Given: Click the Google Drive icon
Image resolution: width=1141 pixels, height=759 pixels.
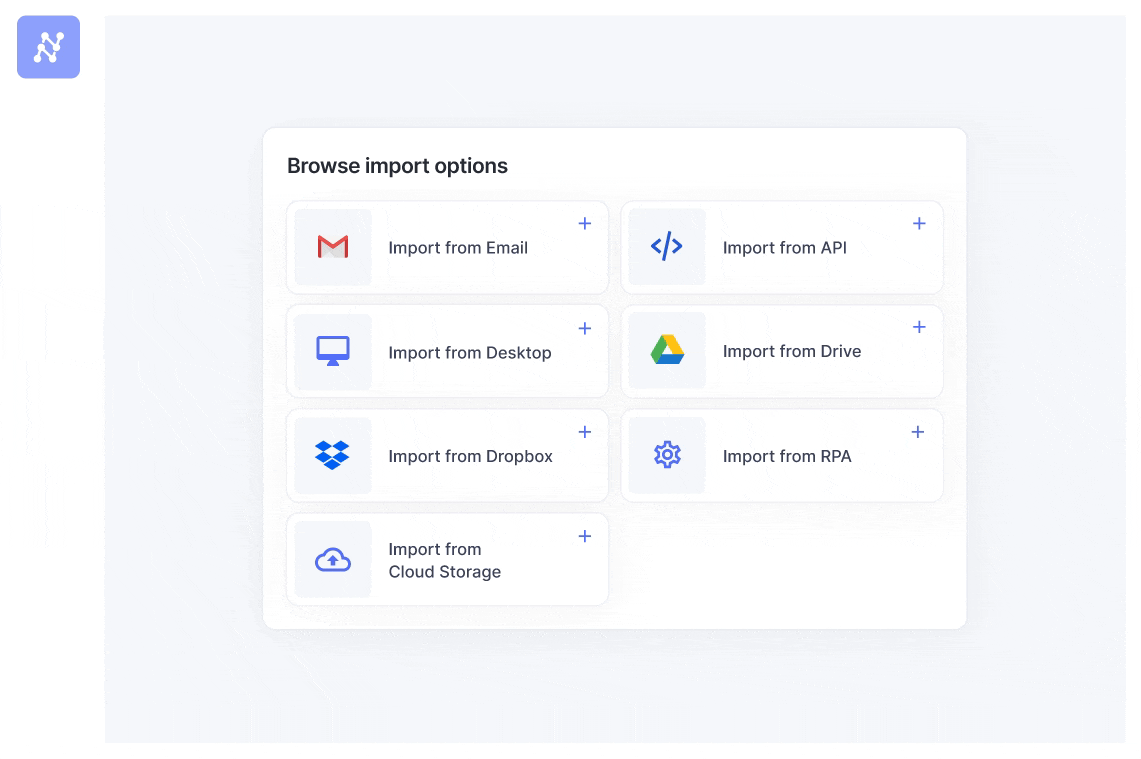Looking at the screenshot, I should [666, 348].
